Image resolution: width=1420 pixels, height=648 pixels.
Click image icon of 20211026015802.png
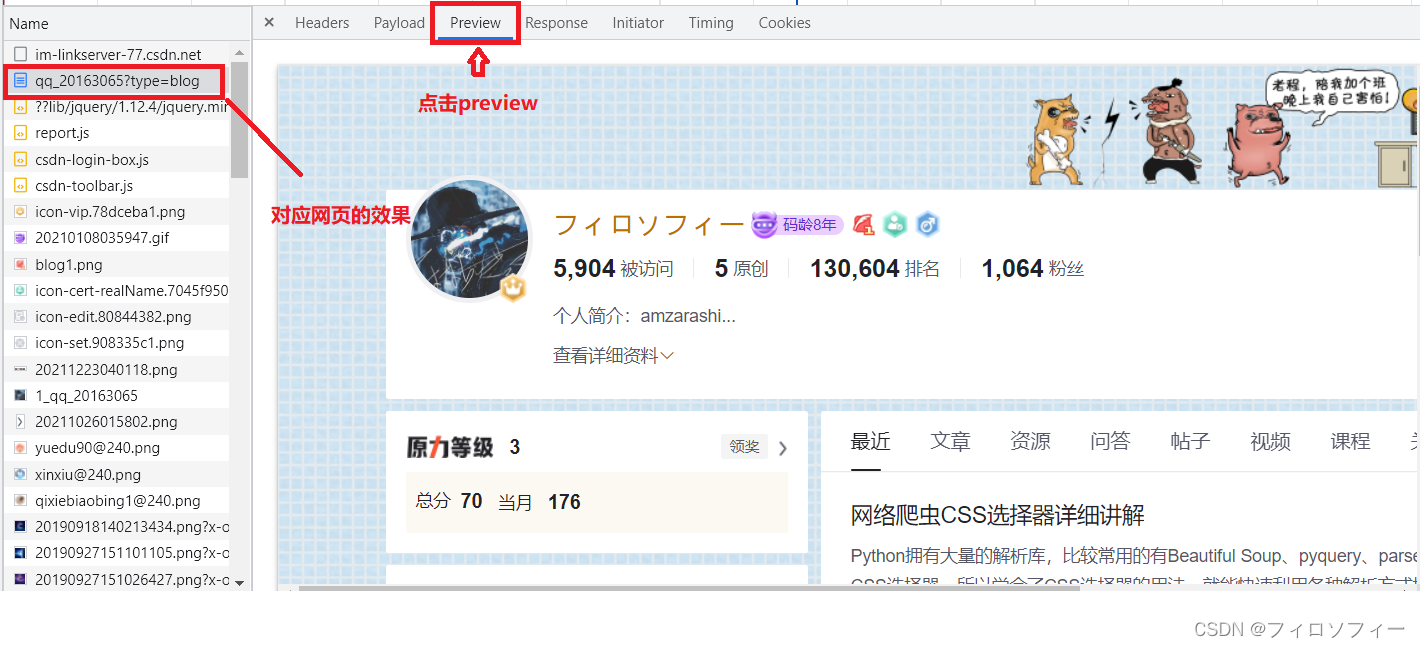point(20,422)
